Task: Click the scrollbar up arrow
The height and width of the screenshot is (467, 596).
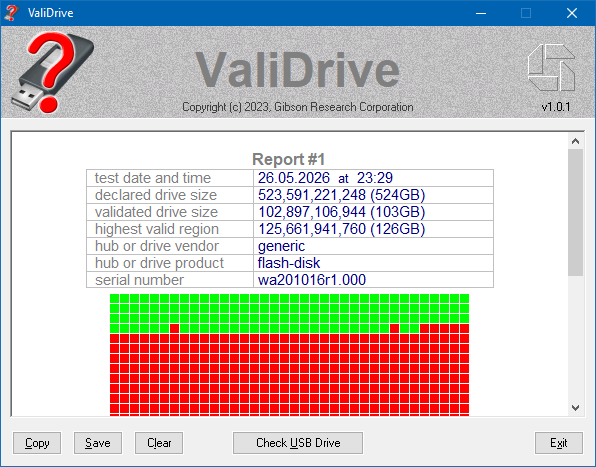Action: click(575, 141)
